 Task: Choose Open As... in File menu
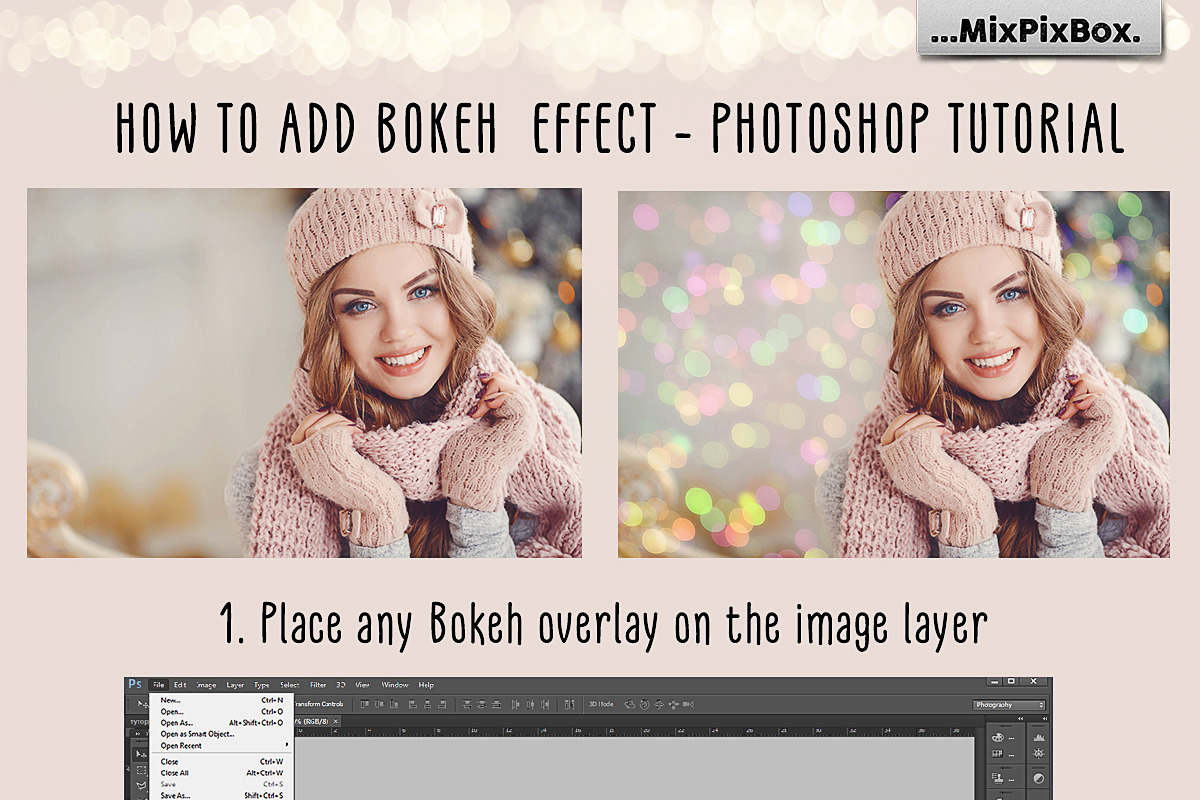tap(221, 723)
